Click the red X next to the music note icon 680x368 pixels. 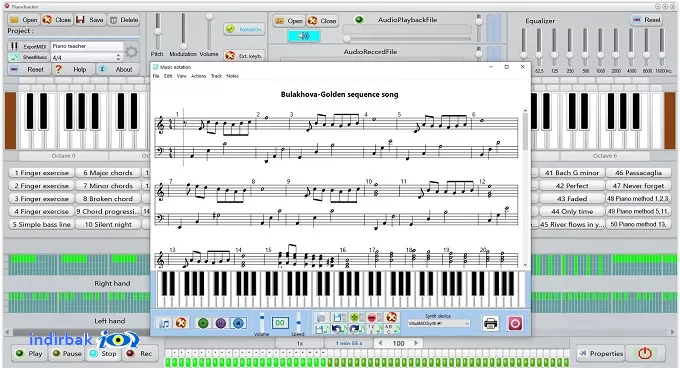(x=181, y=323)
